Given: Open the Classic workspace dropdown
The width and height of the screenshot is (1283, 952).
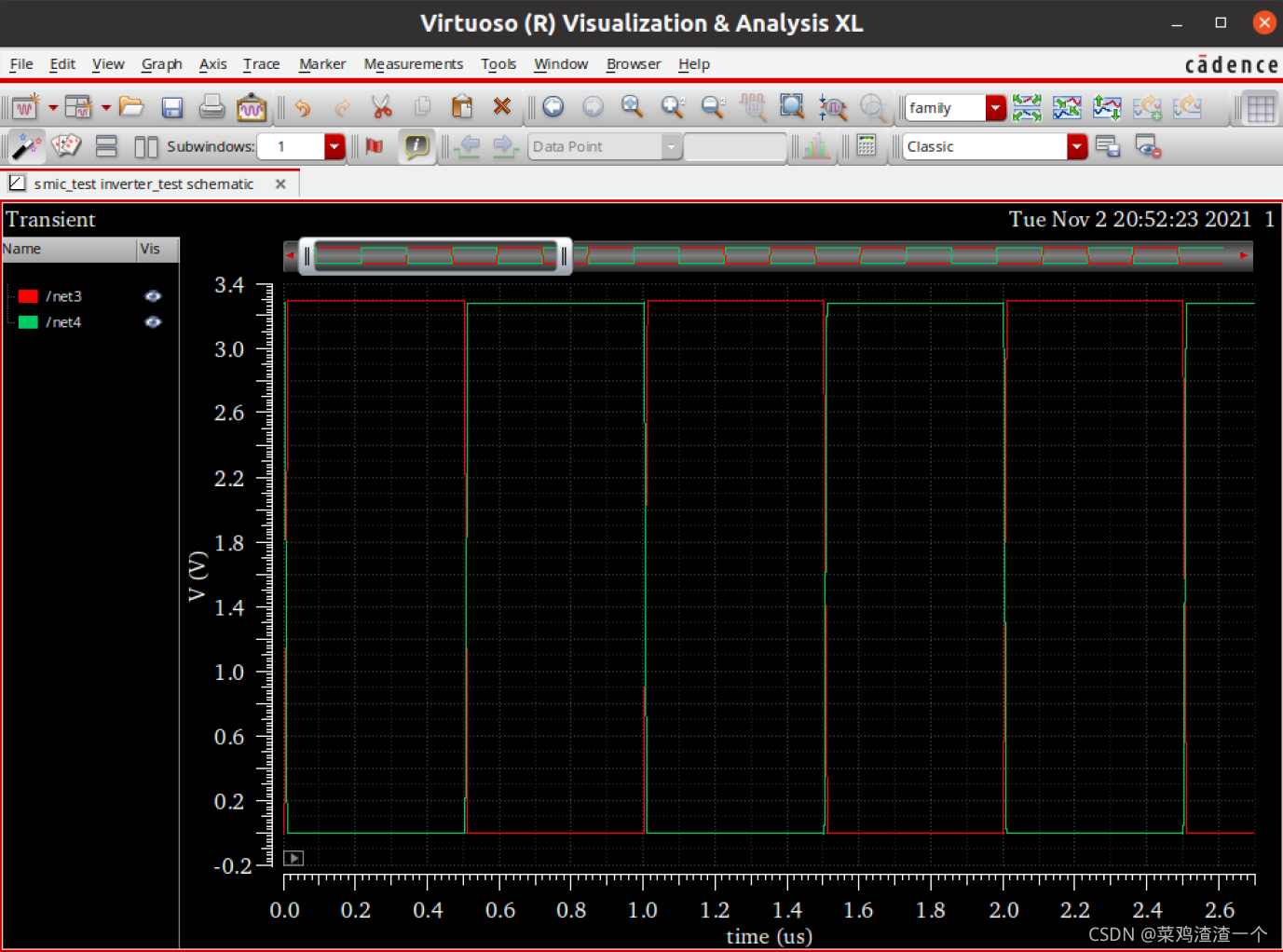Looking at the screenshot, I should 1077,146.
